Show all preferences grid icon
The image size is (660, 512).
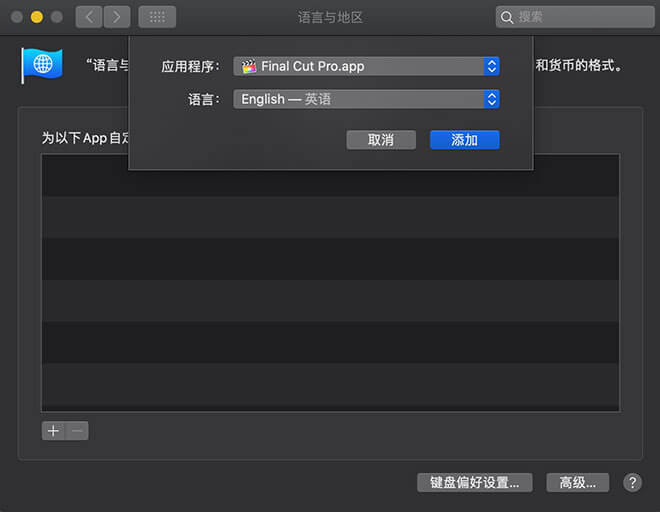157,17
